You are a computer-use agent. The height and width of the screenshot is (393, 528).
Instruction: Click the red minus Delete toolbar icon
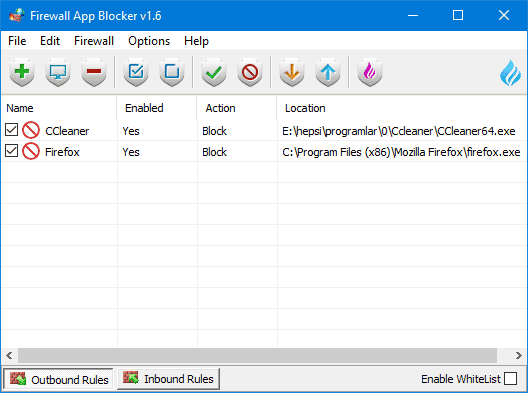coord(94,72)
